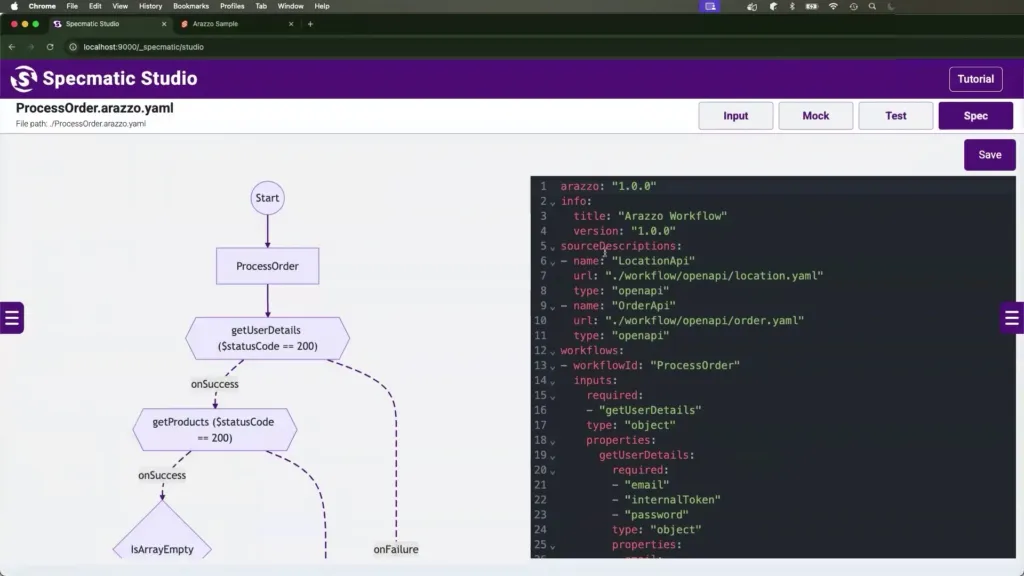Screen dimensions: 1024x576
Task: Reload the page with the browser refresh icon
Action: (48, 47)
